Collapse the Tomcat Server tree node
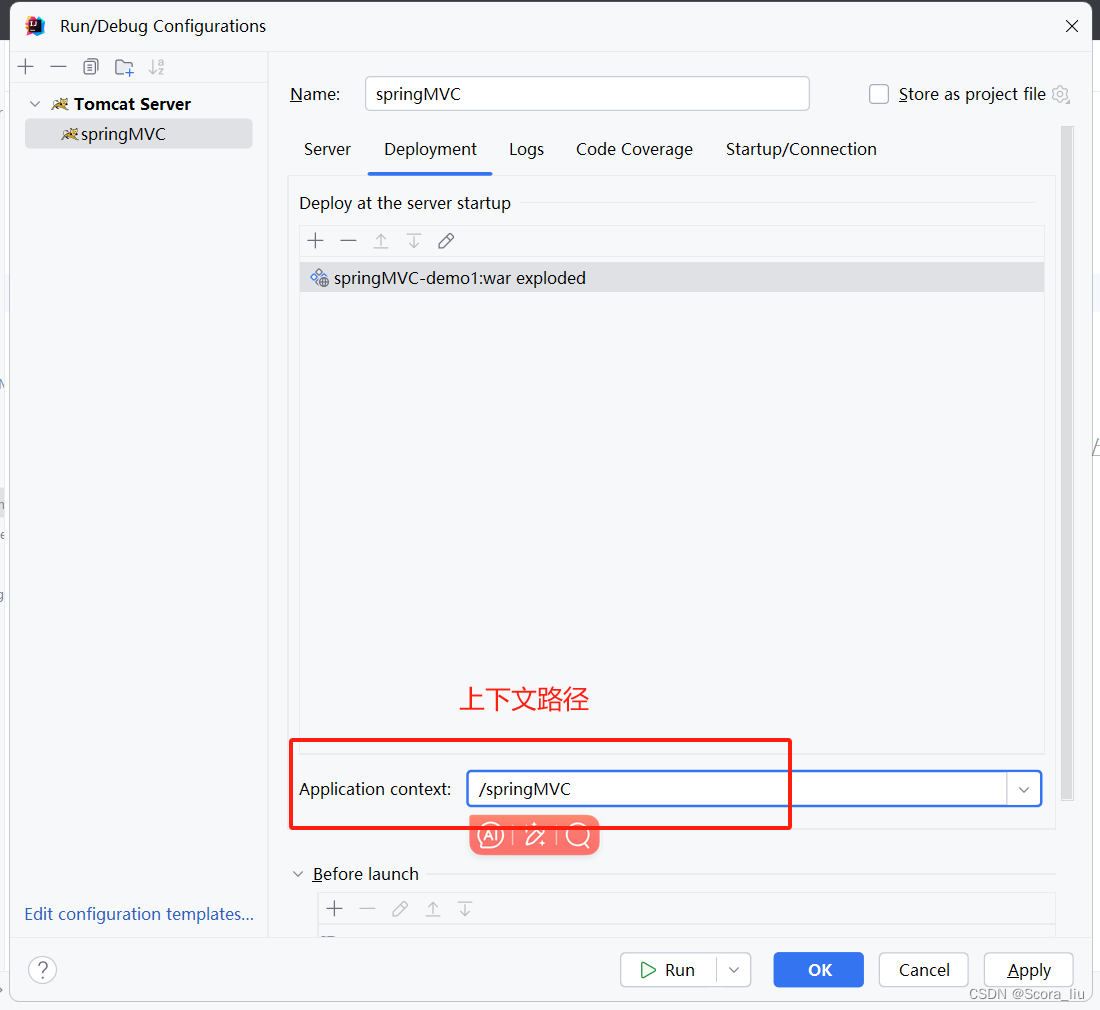Viewport: 1100px width, 1010px height. [x=35, y=104]
